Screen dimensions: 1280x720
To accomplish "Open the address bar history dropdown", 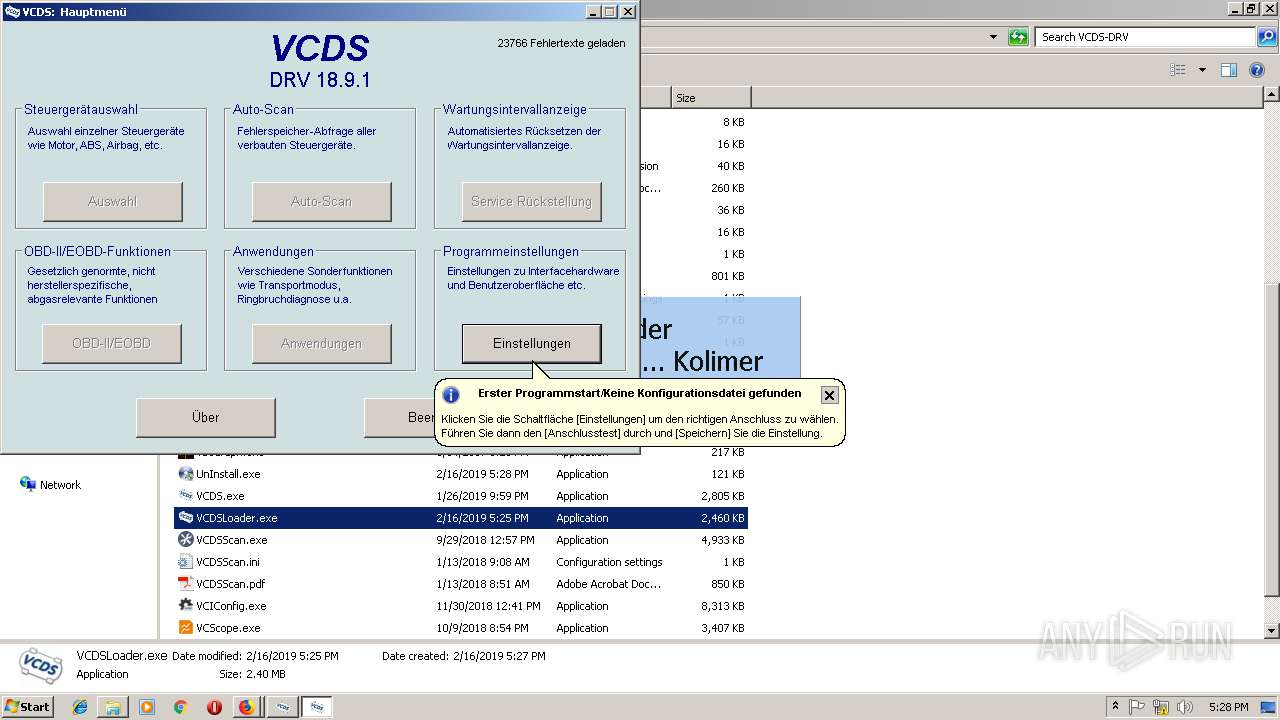I will (993, 37).
